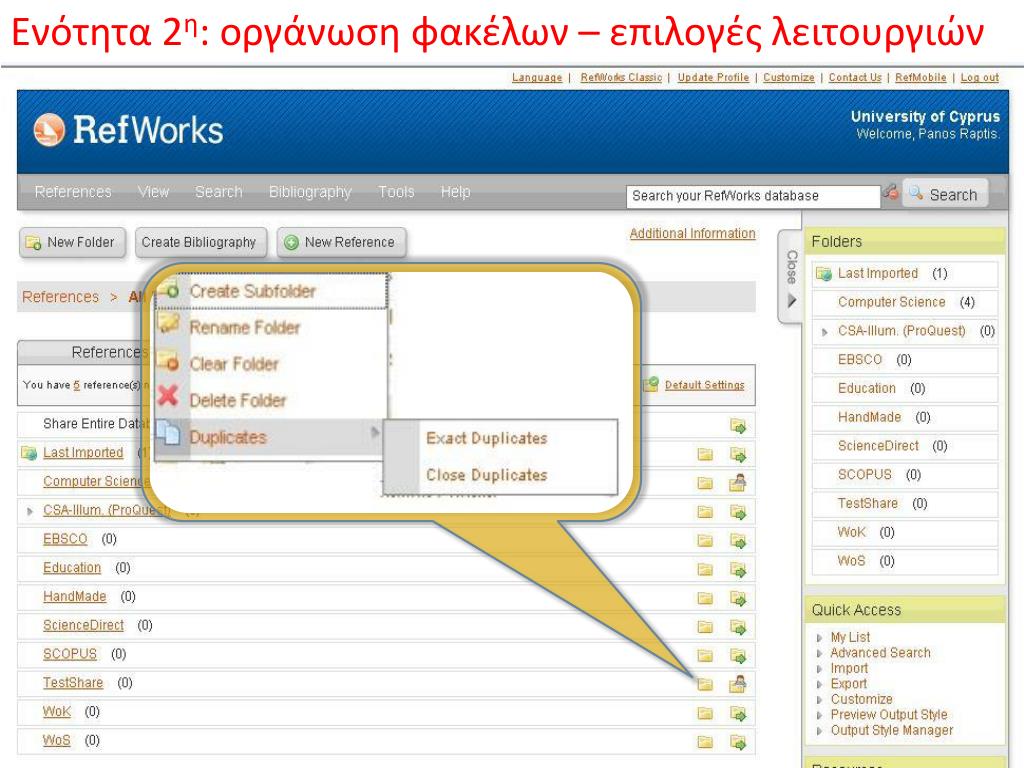Image resolution: width=1024 pixels, height=768 pixels.
Task: Click Create Bibliography button
Action: point(201,243)
